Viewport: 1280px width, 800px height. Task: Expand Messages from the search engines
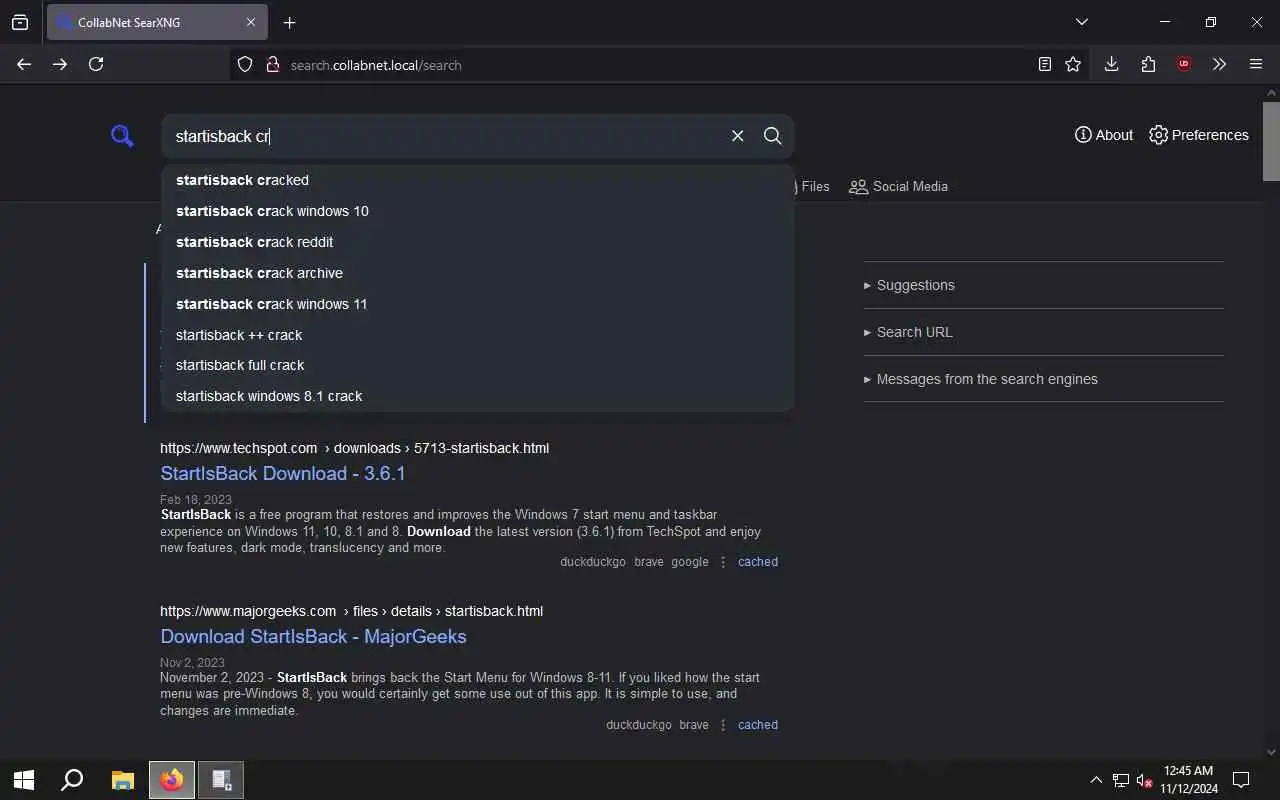(x=1043, y=379)
